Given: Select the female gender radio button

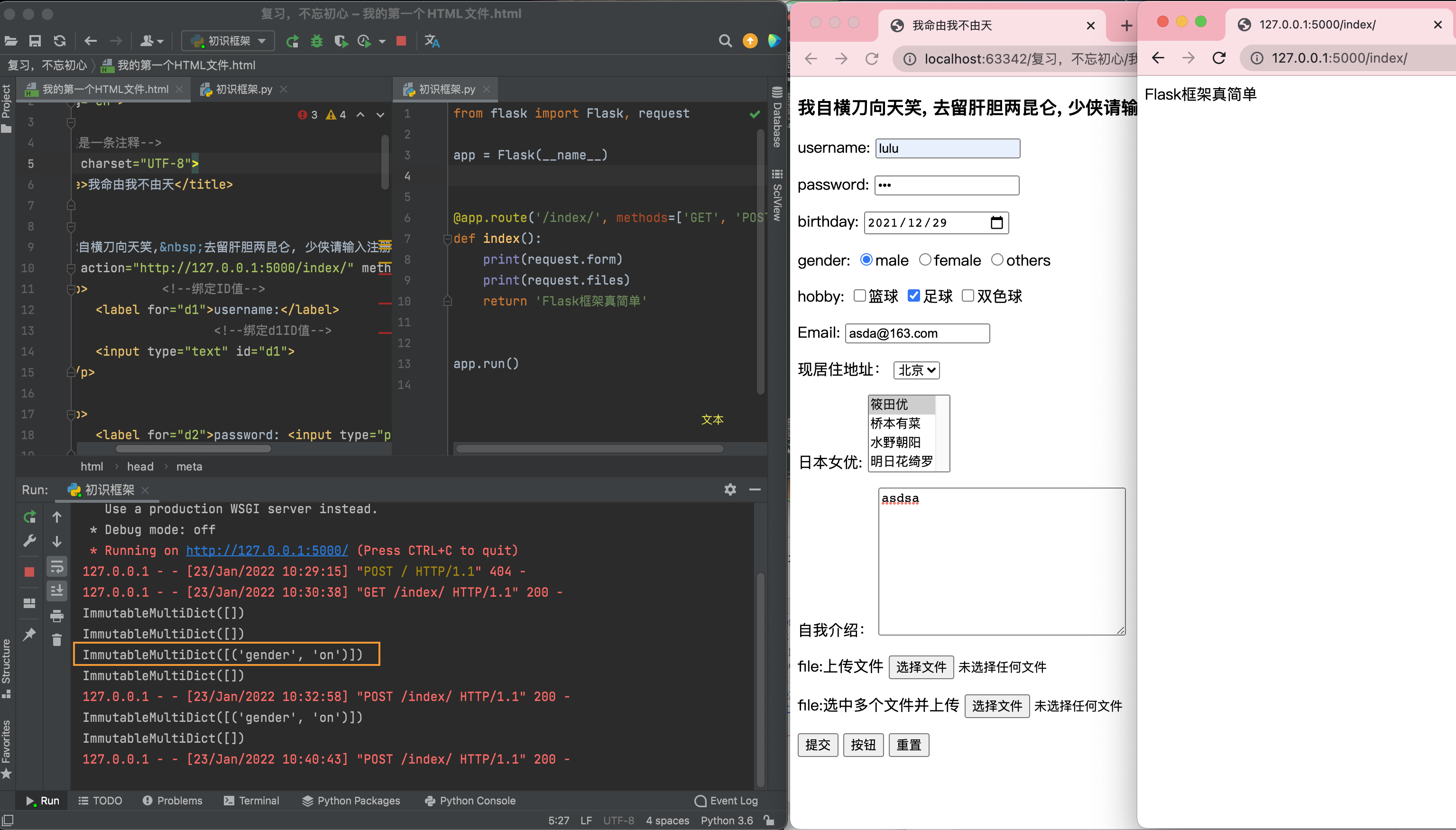Looking at the screenshot, I should 925,260.
